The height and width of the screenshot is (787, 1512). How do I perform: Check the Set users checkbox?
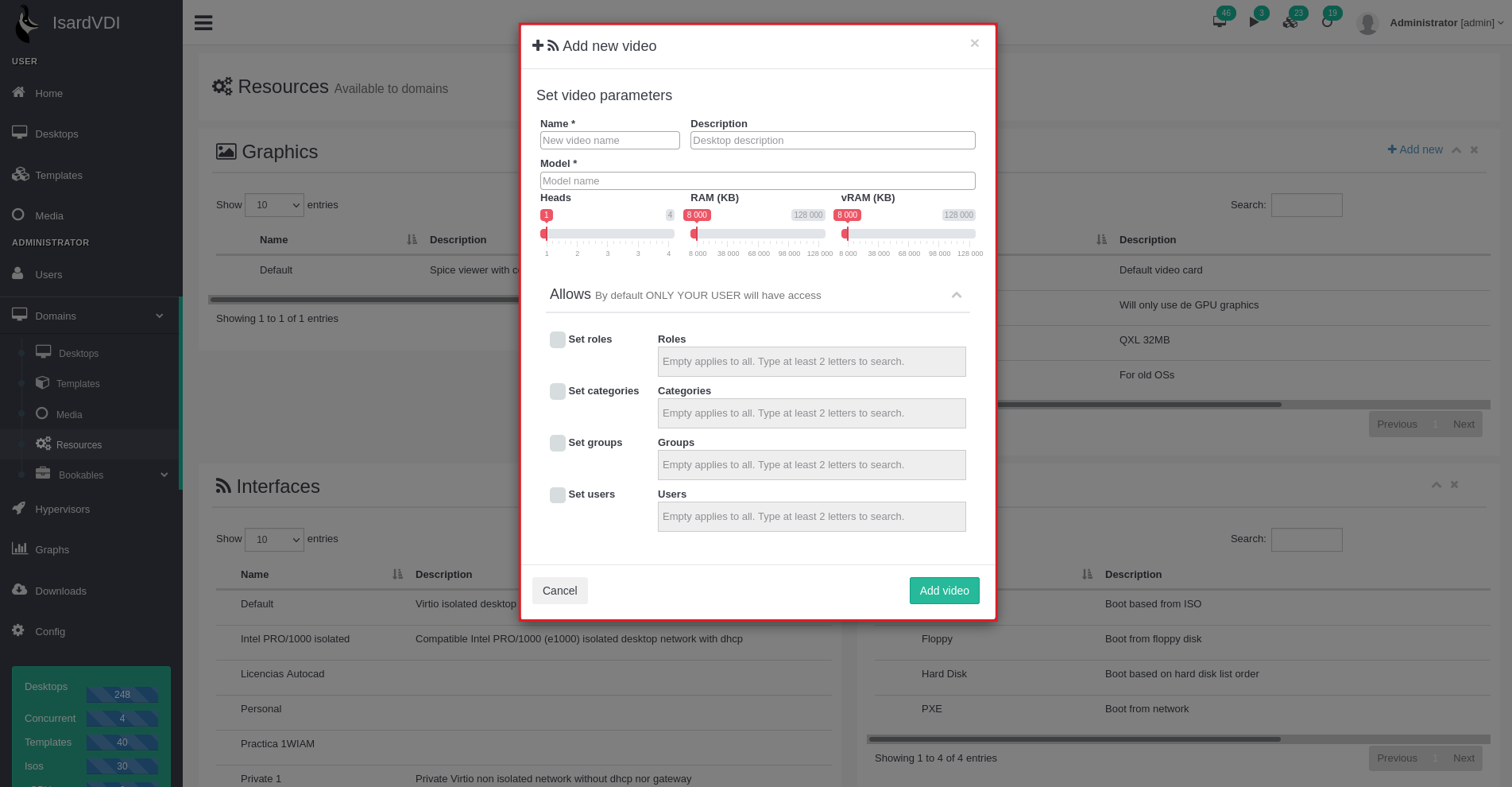tap(558, 494)
